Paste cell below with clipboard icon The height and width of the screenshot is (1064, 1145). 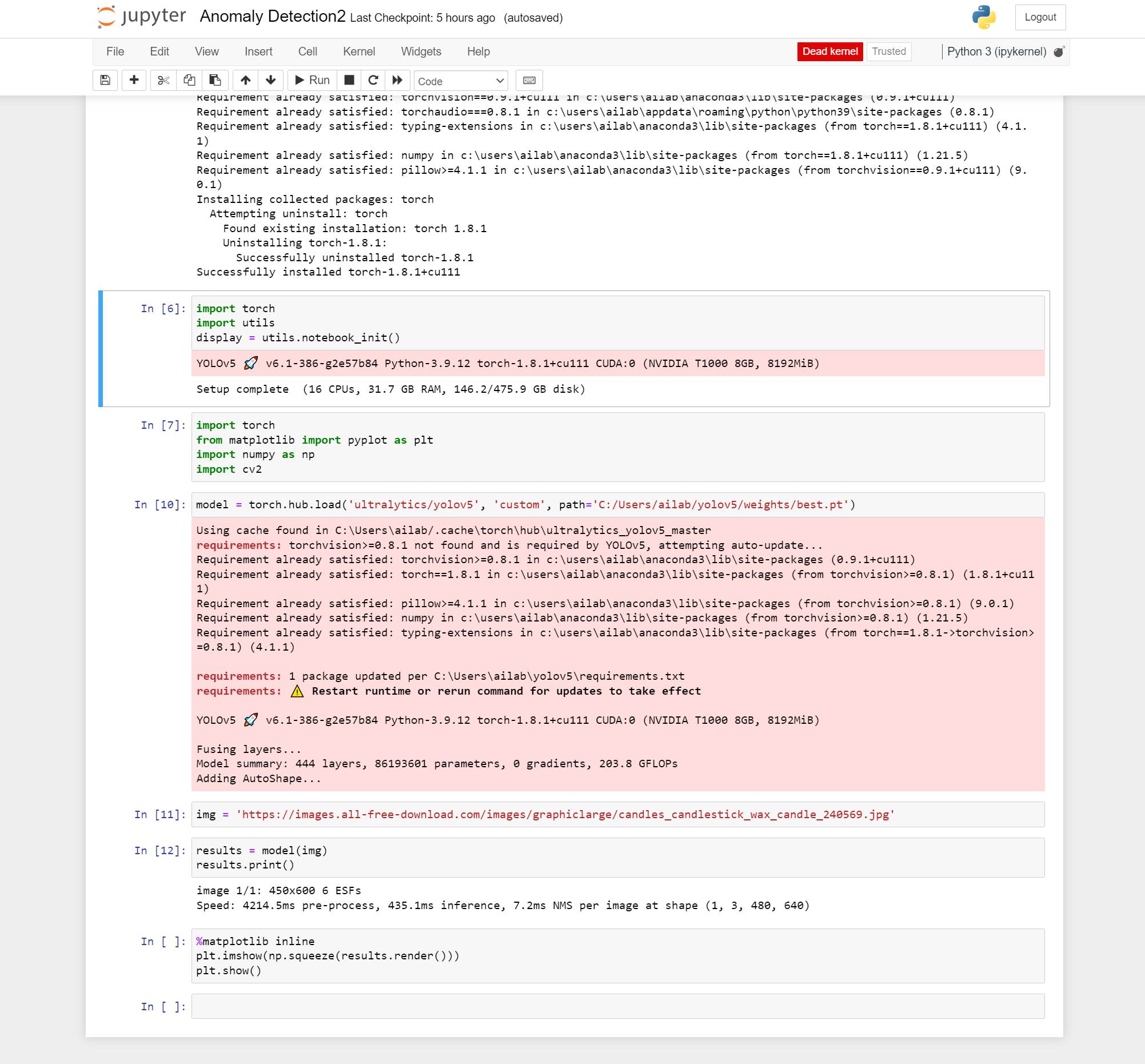coord(215,80)
